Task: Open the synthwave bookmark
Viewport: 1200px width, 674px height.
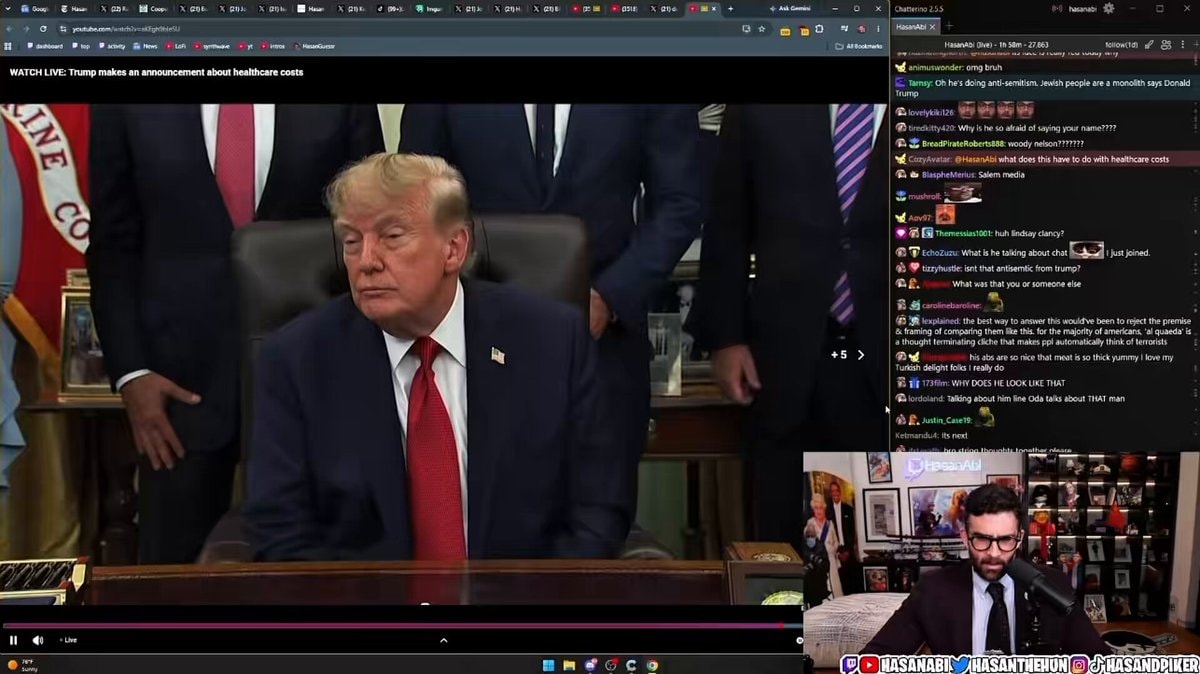Action: (x=213, y=46)
